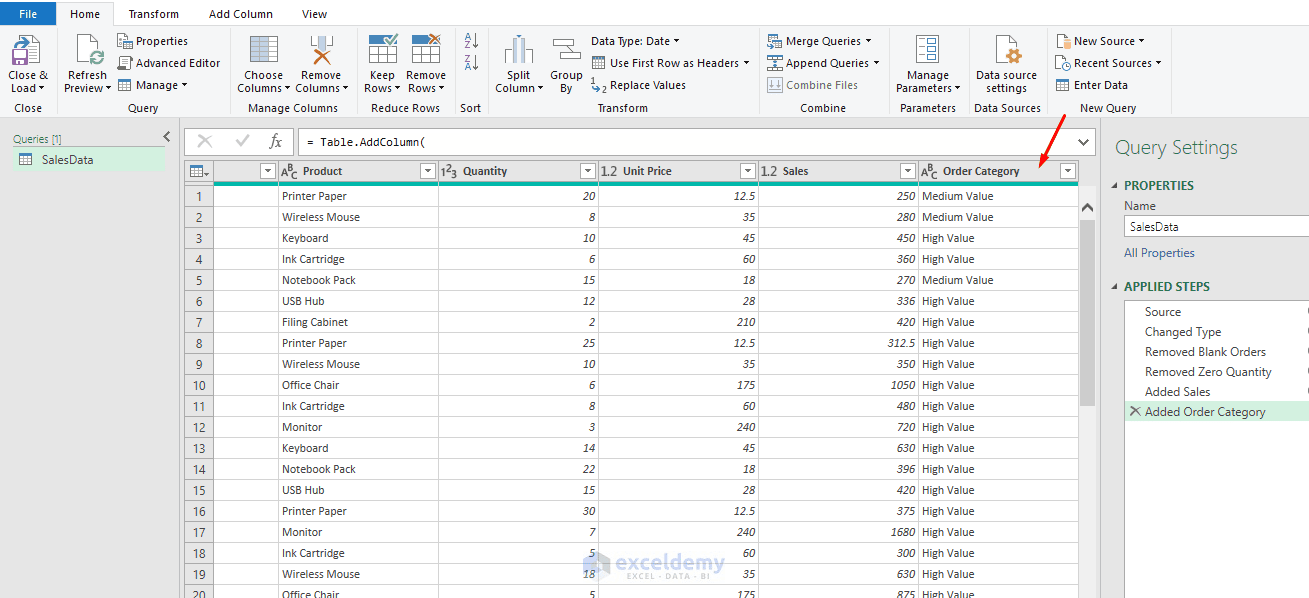Delete the Added Order Category step

click(x=1134, y=411)
